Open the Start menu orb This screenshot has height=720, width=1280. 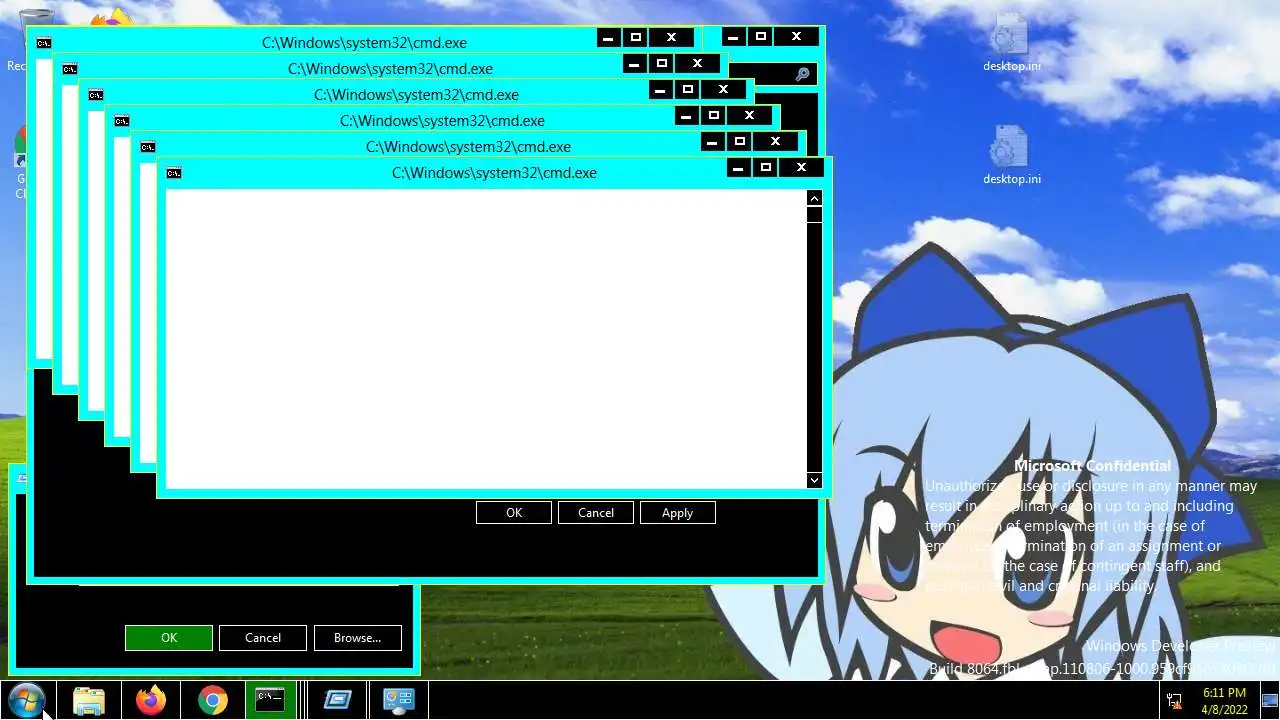click(26, 699)
